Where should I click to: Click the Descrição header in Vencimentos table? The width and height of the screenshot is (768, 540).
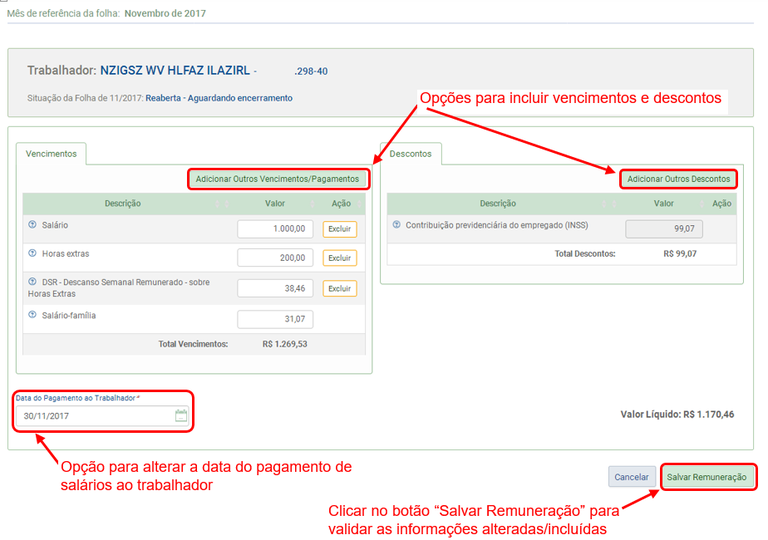click(122, 203)
